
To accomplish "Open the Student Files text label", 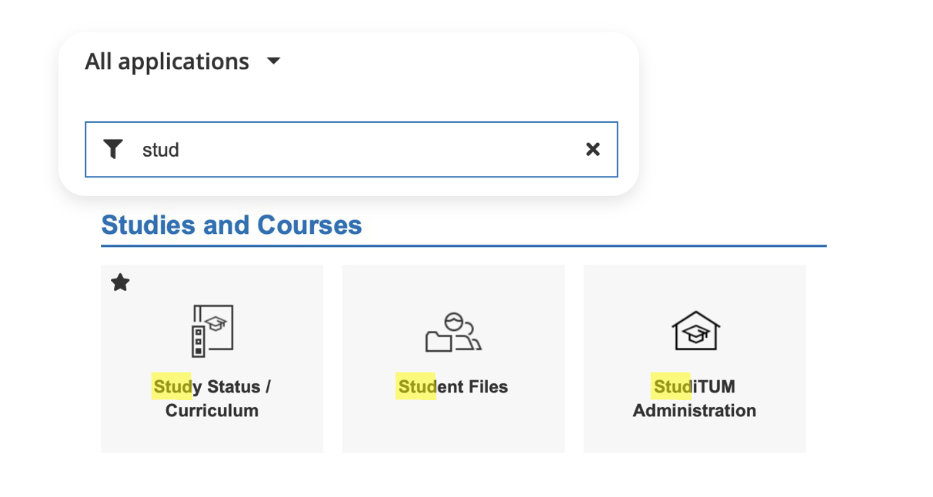I will coord(453,387).
